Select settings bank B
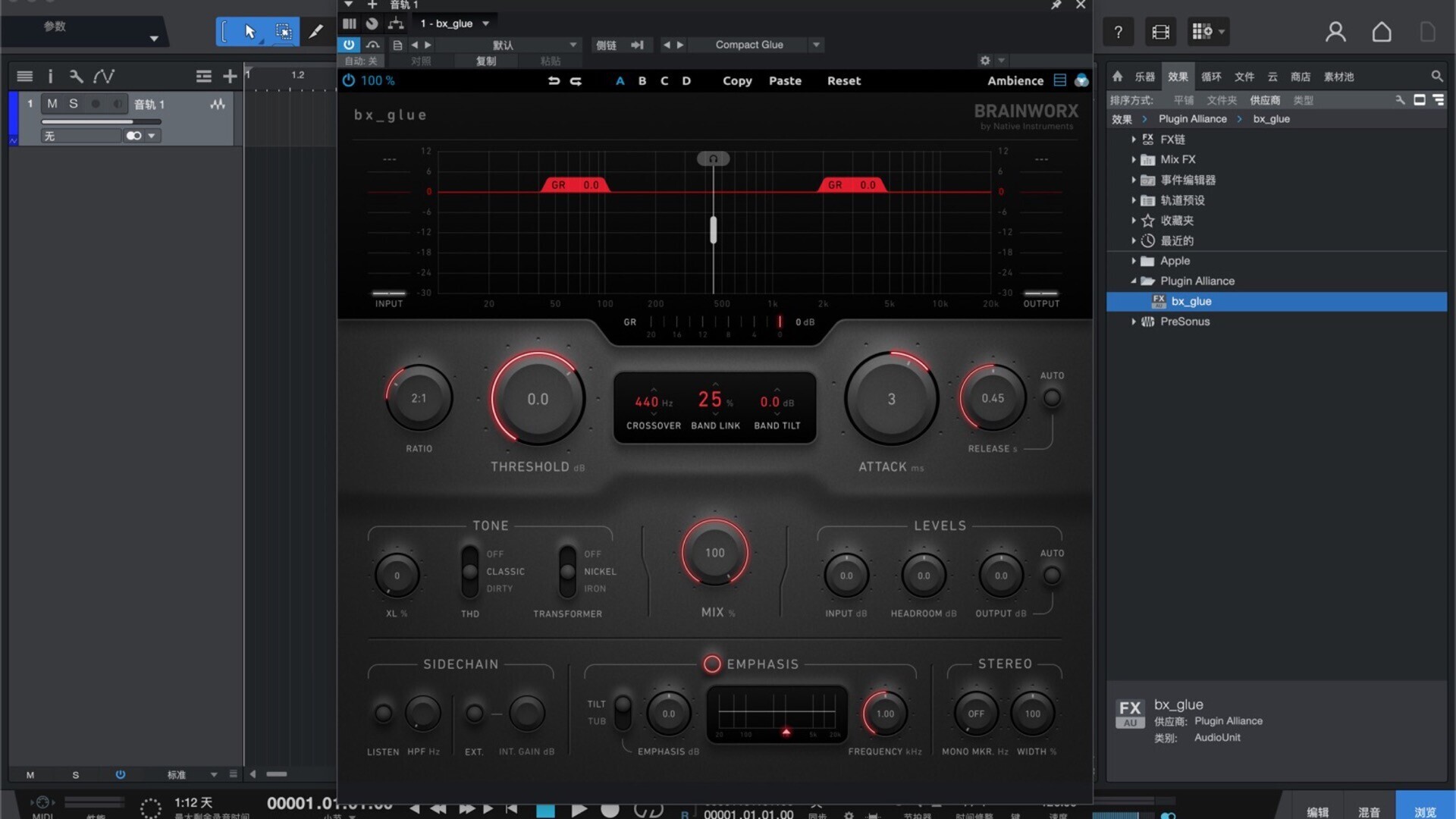This screenshot has height=819, width=1456. coord(642,80)
